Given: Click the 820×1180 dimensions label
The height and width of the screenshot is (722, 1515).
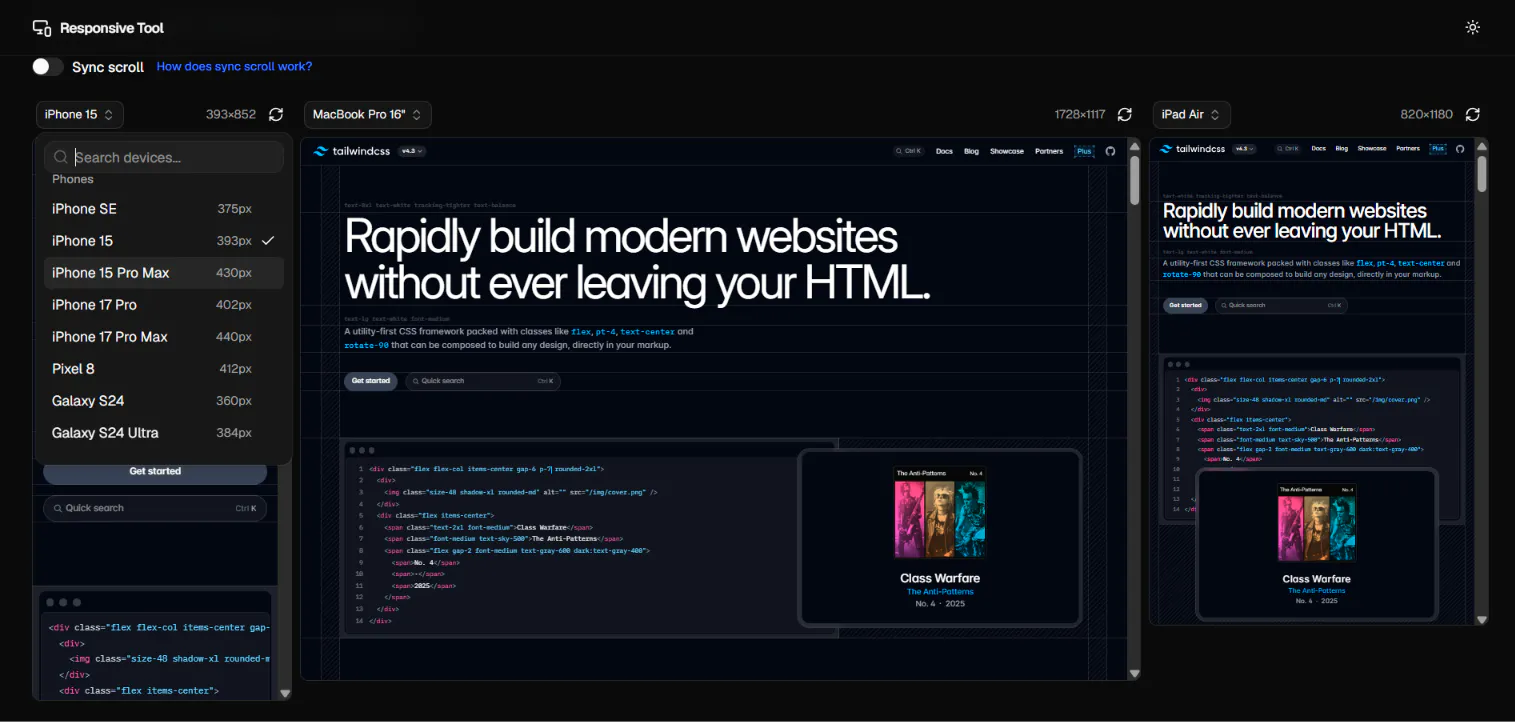Looking at the screenshot, I should coord(1427,115).
